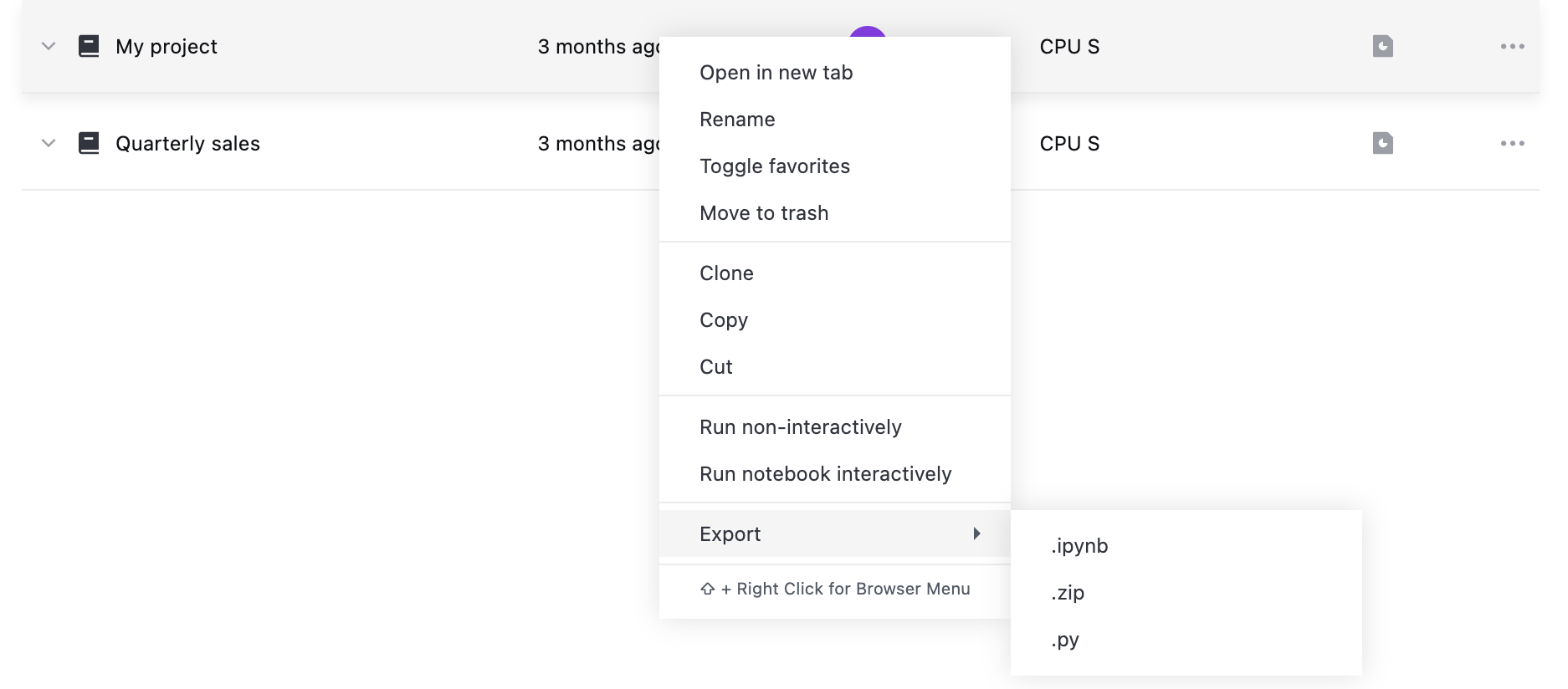Toggle favorites for this notebook

(x=774, y=166)
